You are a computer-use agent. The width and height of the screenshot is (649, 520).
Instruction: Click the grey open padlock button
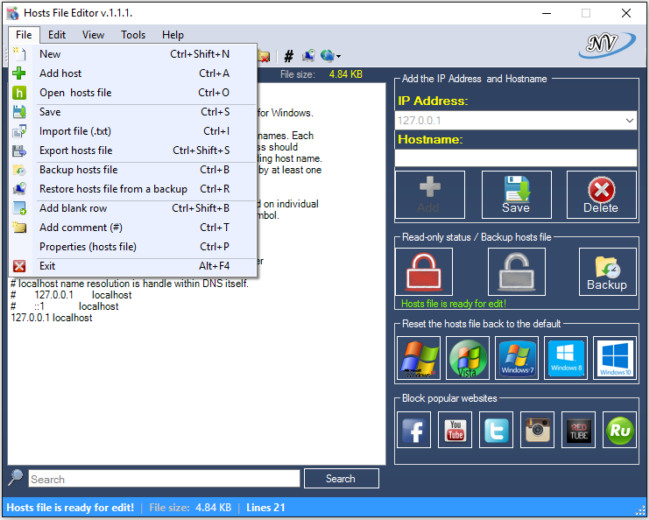tap(516, 271)
